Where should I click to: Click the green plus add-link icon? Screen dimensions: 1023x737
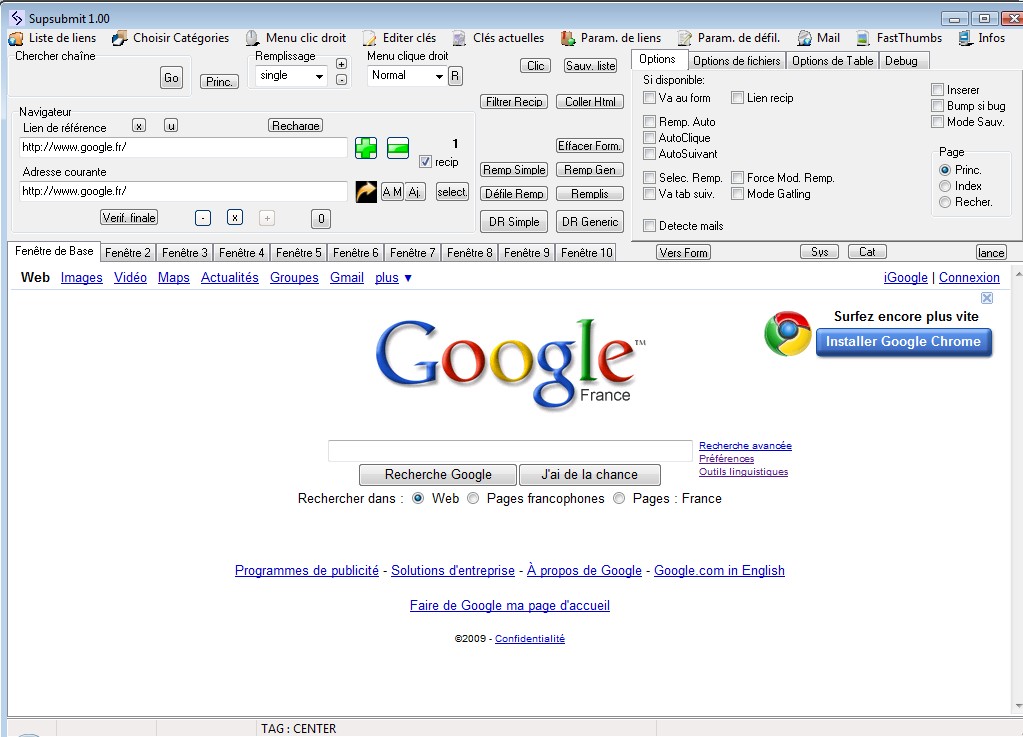tap(367, 148)
